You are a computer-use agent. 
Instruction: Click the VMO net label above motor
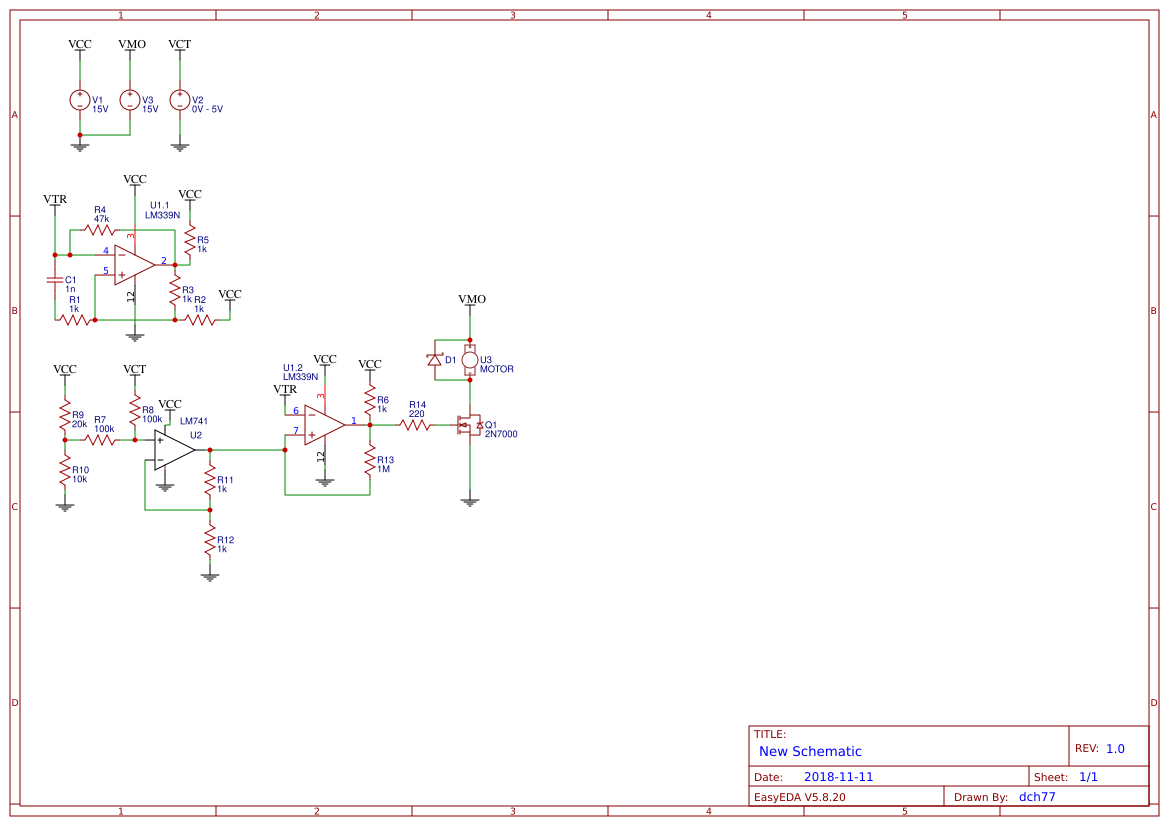coord(471,299)
